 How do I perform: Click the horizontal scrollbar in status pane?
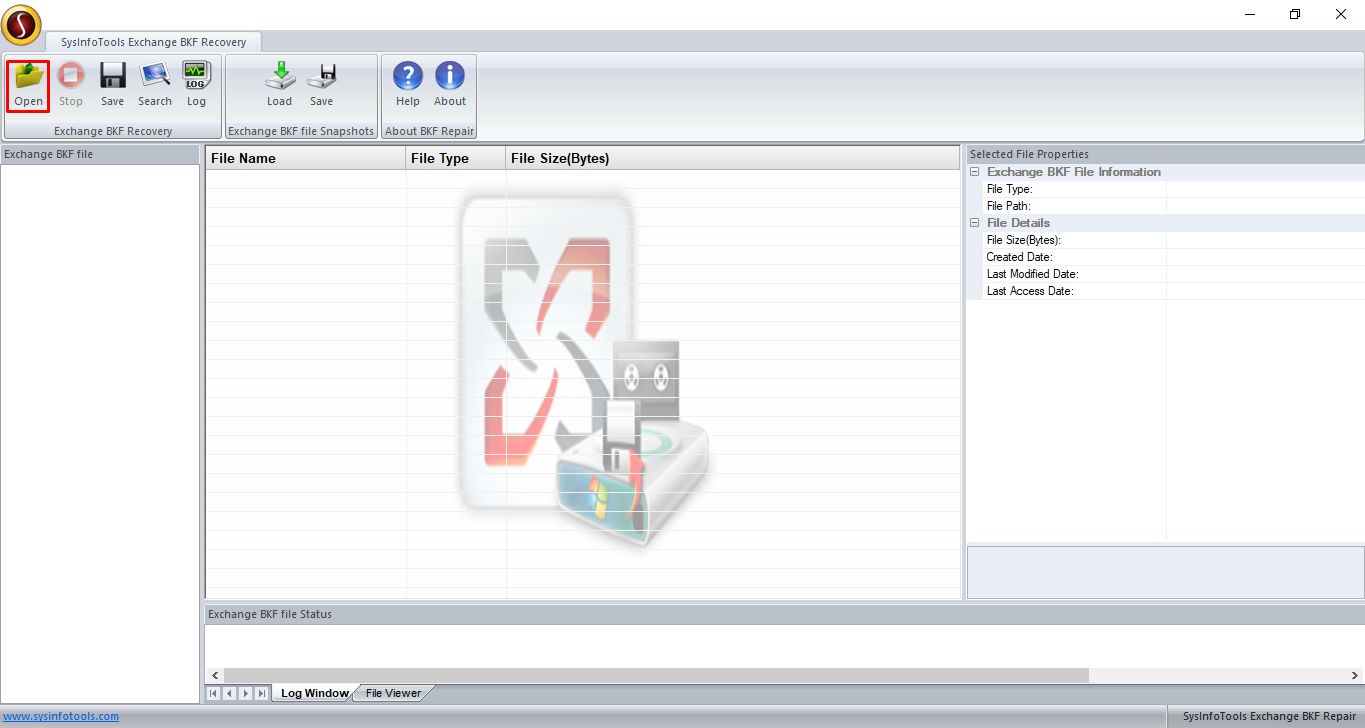(656, 676)
